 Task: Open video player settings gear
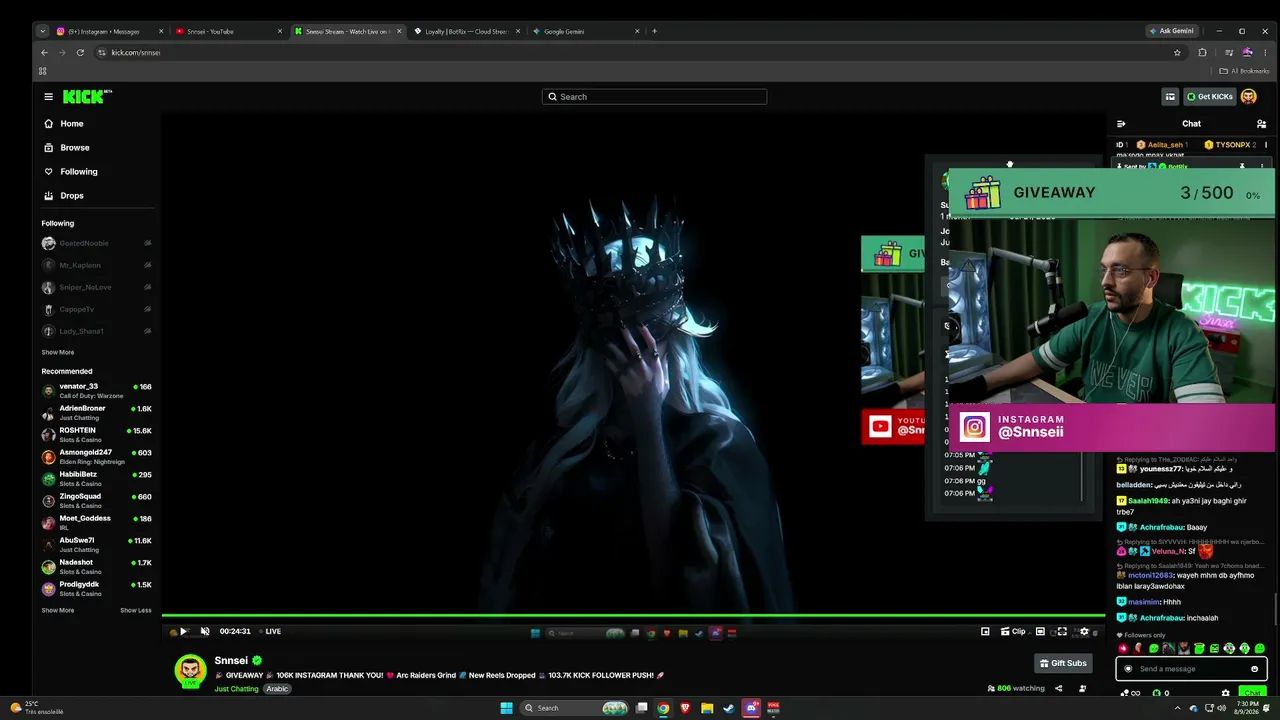(1084, 632)
